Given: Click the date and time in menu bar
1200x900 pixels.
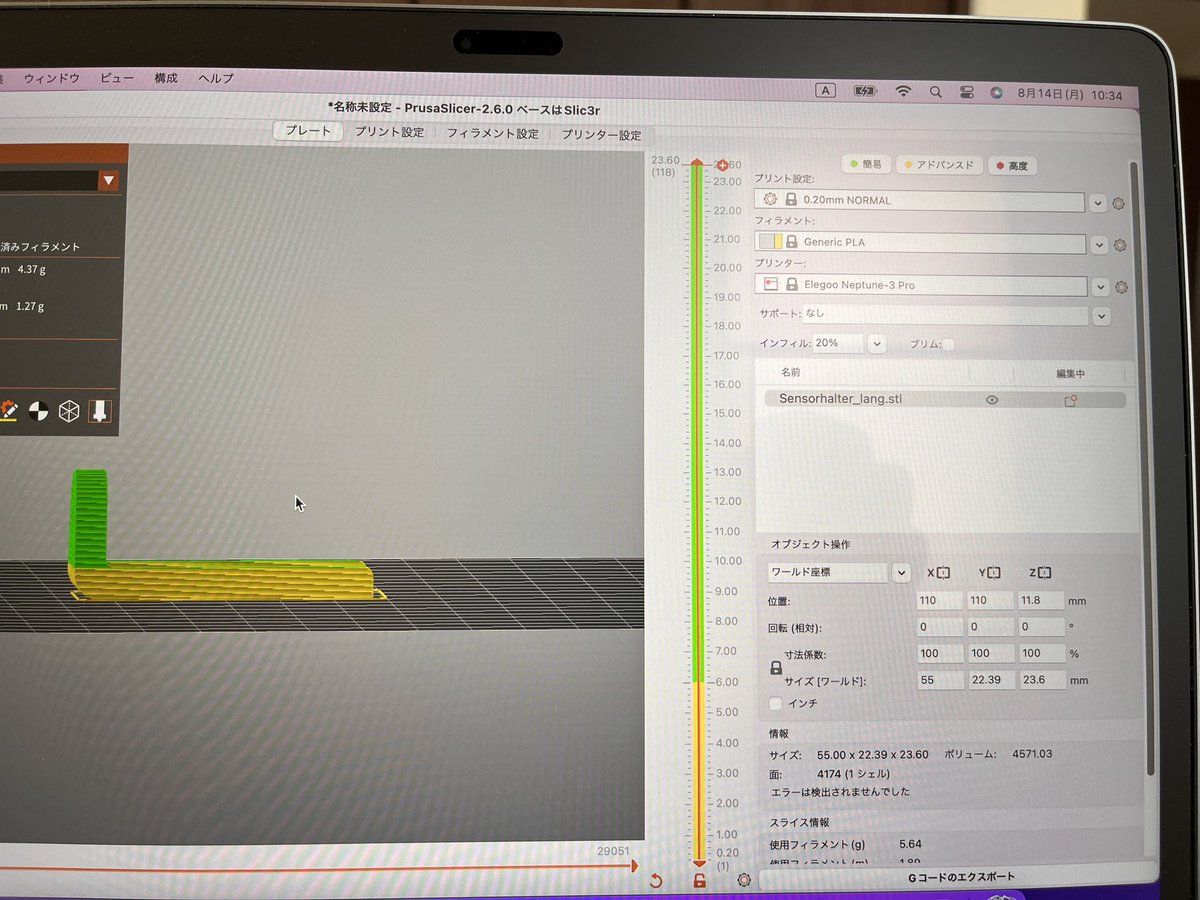Looking at the screenshot, I should pyautogui.click(x=1070, y=95).
